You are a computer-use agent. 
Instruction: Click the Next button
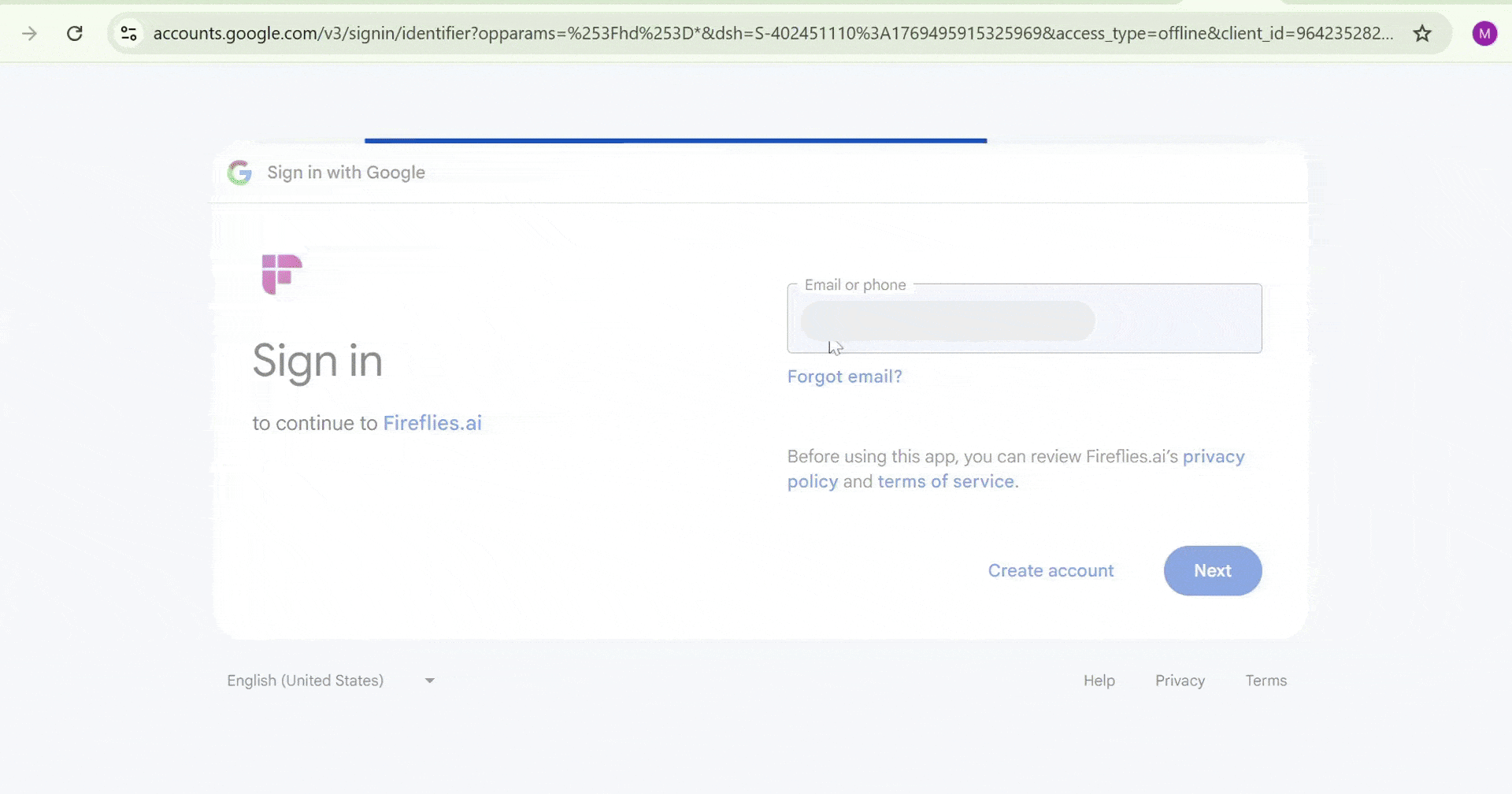point(1213,570)
